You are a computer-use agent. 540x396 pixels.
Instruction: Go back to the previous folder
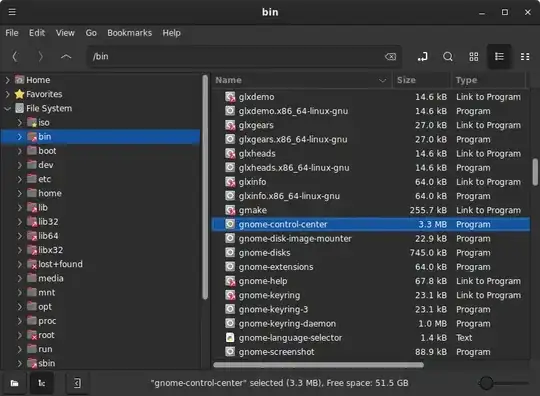tap(15, 56)
